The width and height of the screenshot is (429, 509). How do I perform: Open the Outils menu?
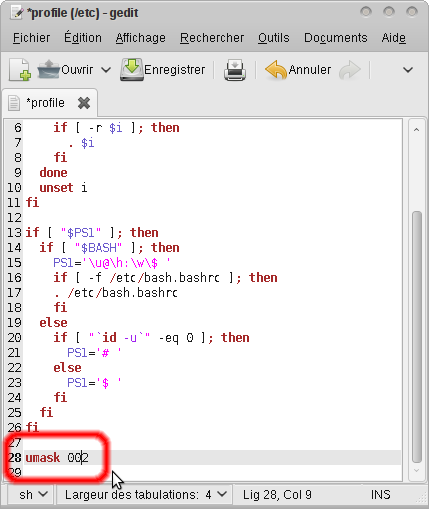click(x=274, y=38)
